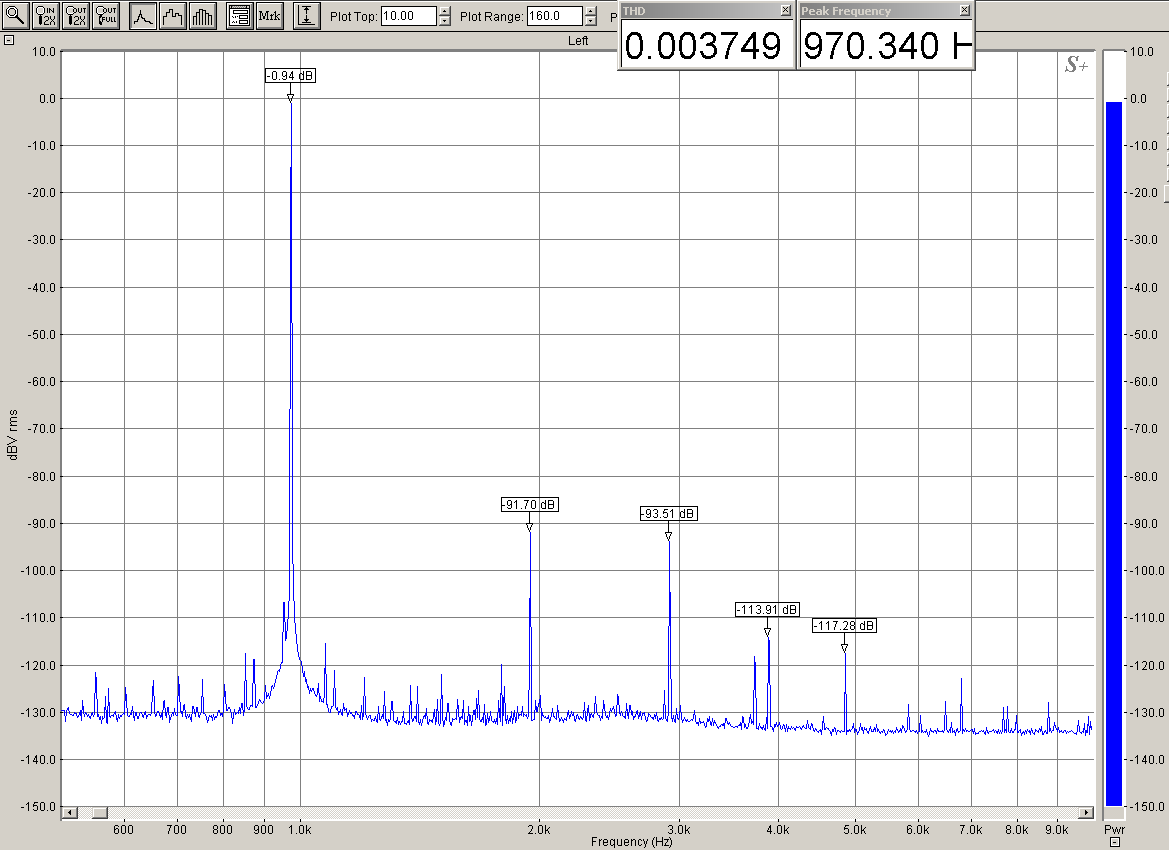Increase Plot Range with up arrow

click(x=591, y=11)
